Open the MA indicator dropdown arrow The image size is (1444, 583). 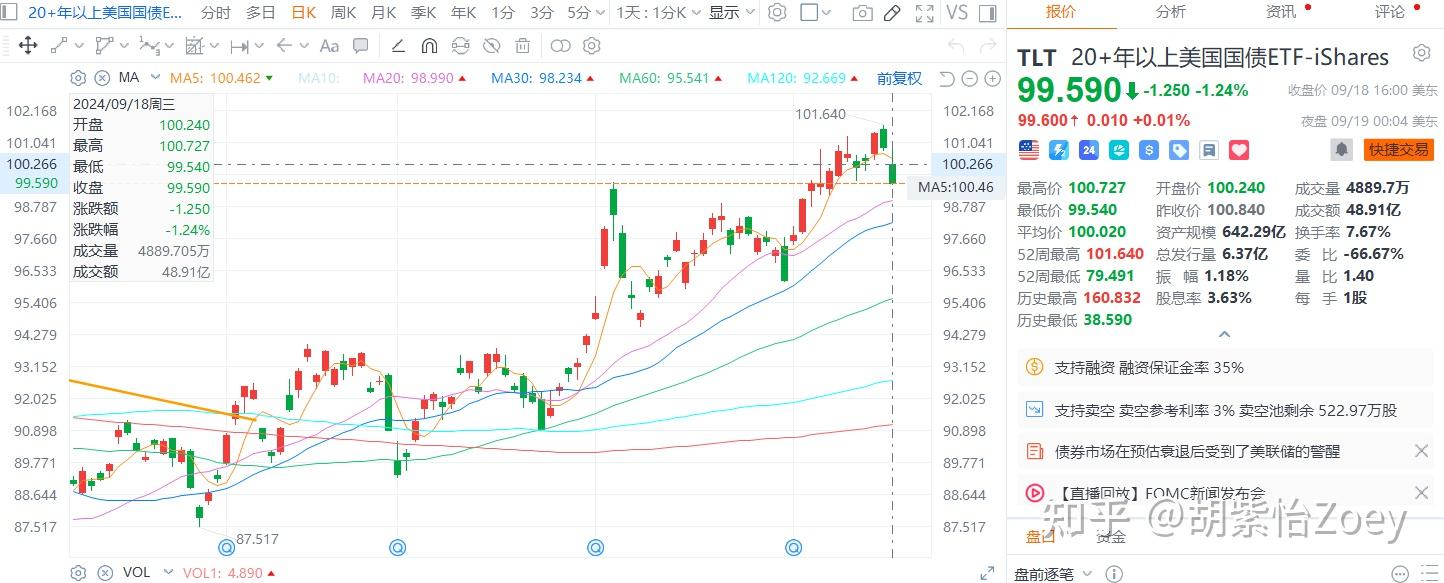pos(154,77)
